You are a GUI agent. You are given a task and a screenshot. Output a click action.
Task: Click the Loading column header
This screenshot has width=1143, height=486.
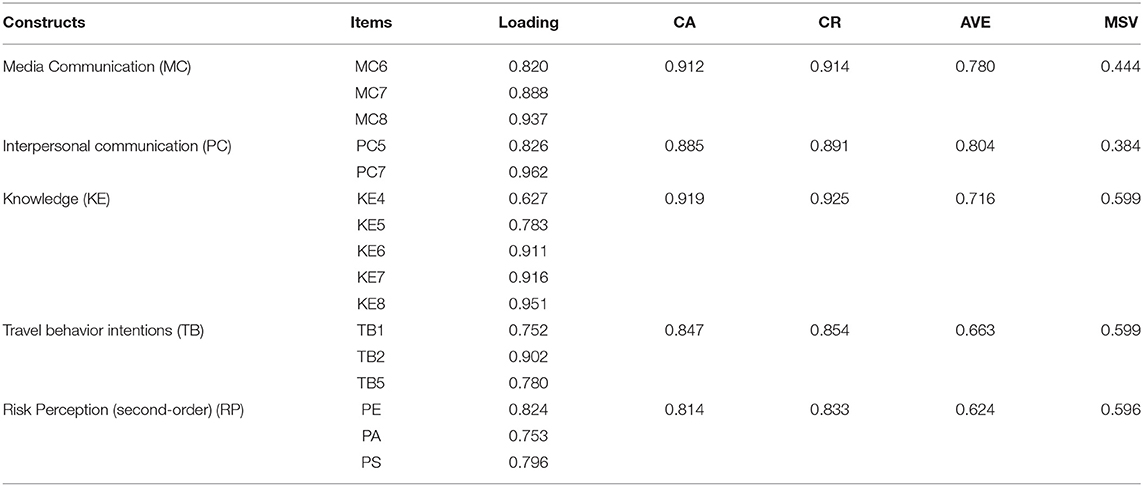(528, 23)
